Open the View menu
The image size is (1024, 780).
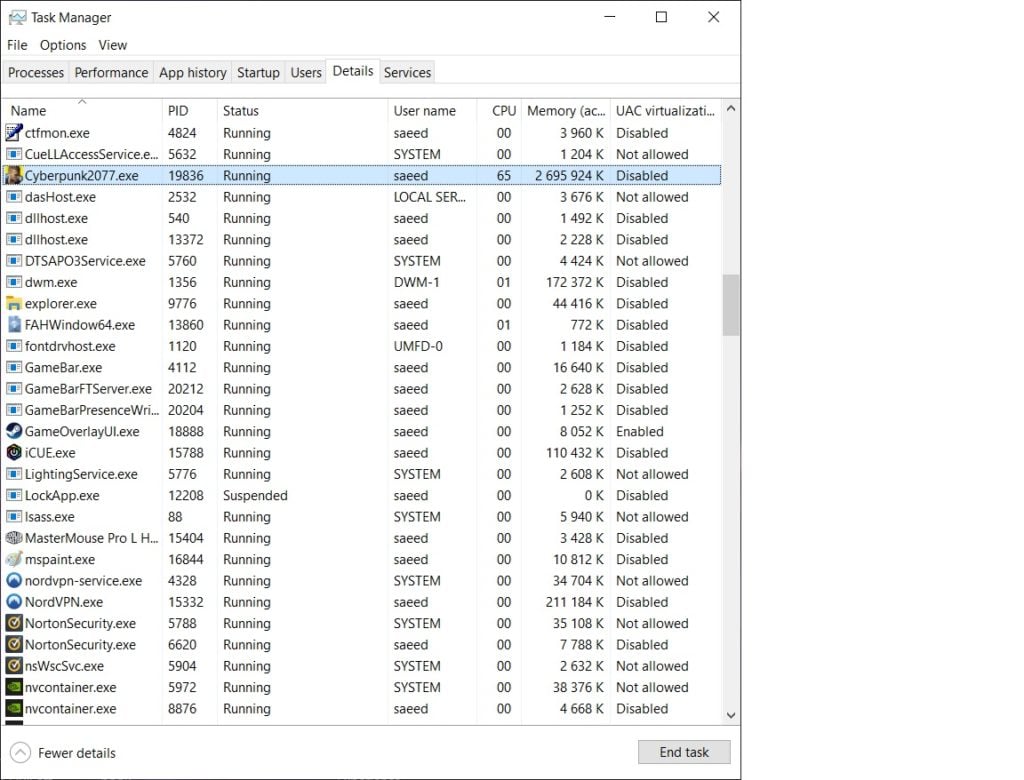[112, 45]
